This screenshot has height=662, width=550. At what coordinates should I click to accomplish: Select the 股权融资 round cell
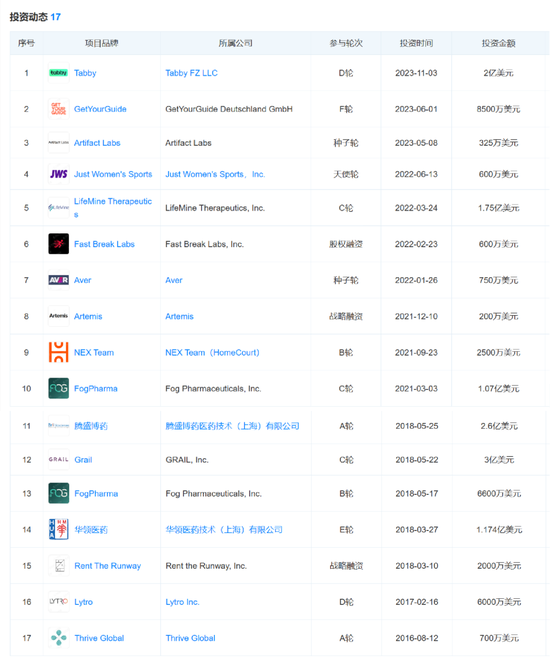(x=346, y=244)
